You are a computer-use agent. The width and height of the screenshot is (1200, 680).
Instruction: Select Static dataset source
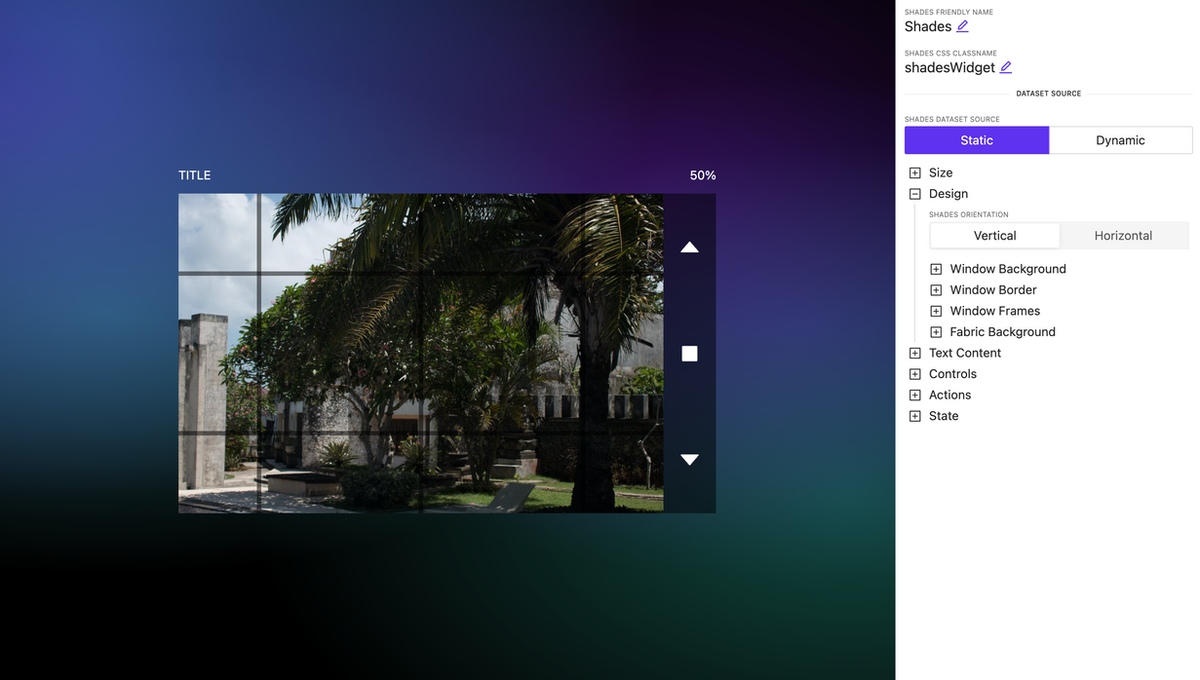point(976,140)
